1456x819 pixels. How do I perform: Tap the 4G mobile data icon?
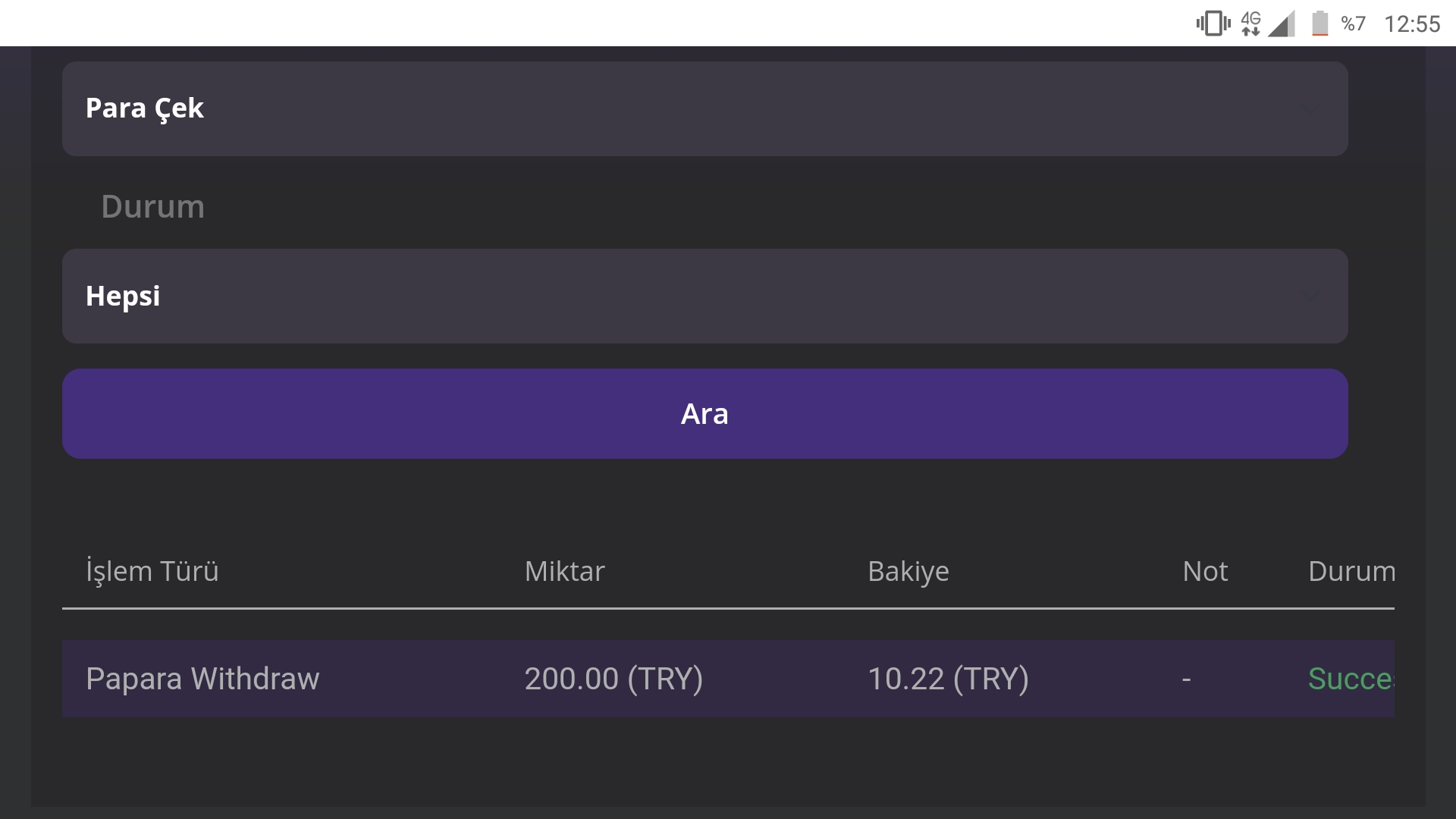tap(1250, 24)
